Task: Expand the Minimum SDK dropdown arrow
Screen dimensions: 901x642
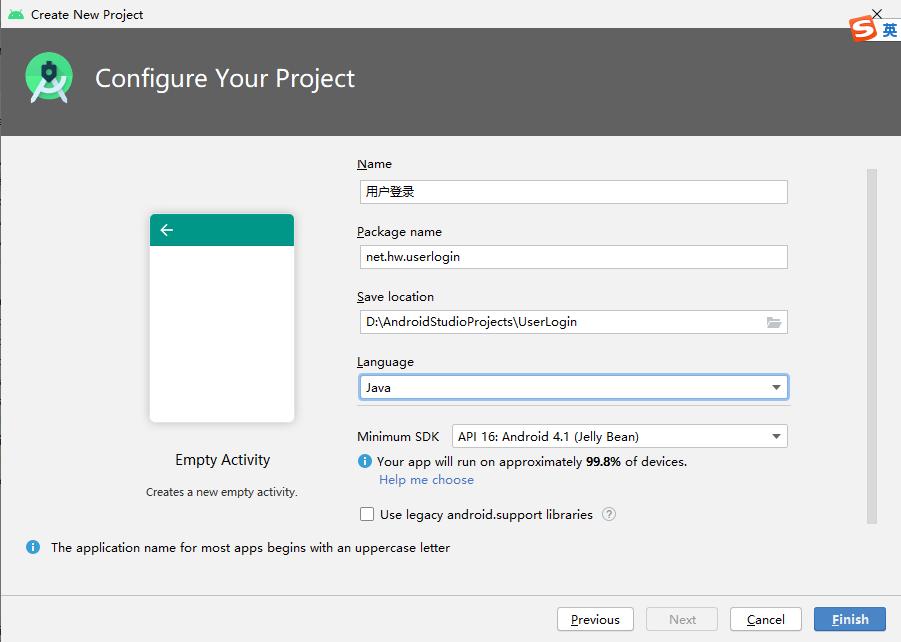Action: pyautogui.click(x=776, y=437)
